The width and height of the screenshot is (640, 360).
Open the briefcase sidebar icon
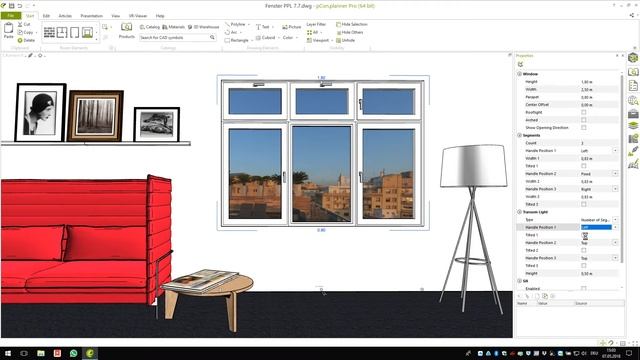tap(633, 113)
